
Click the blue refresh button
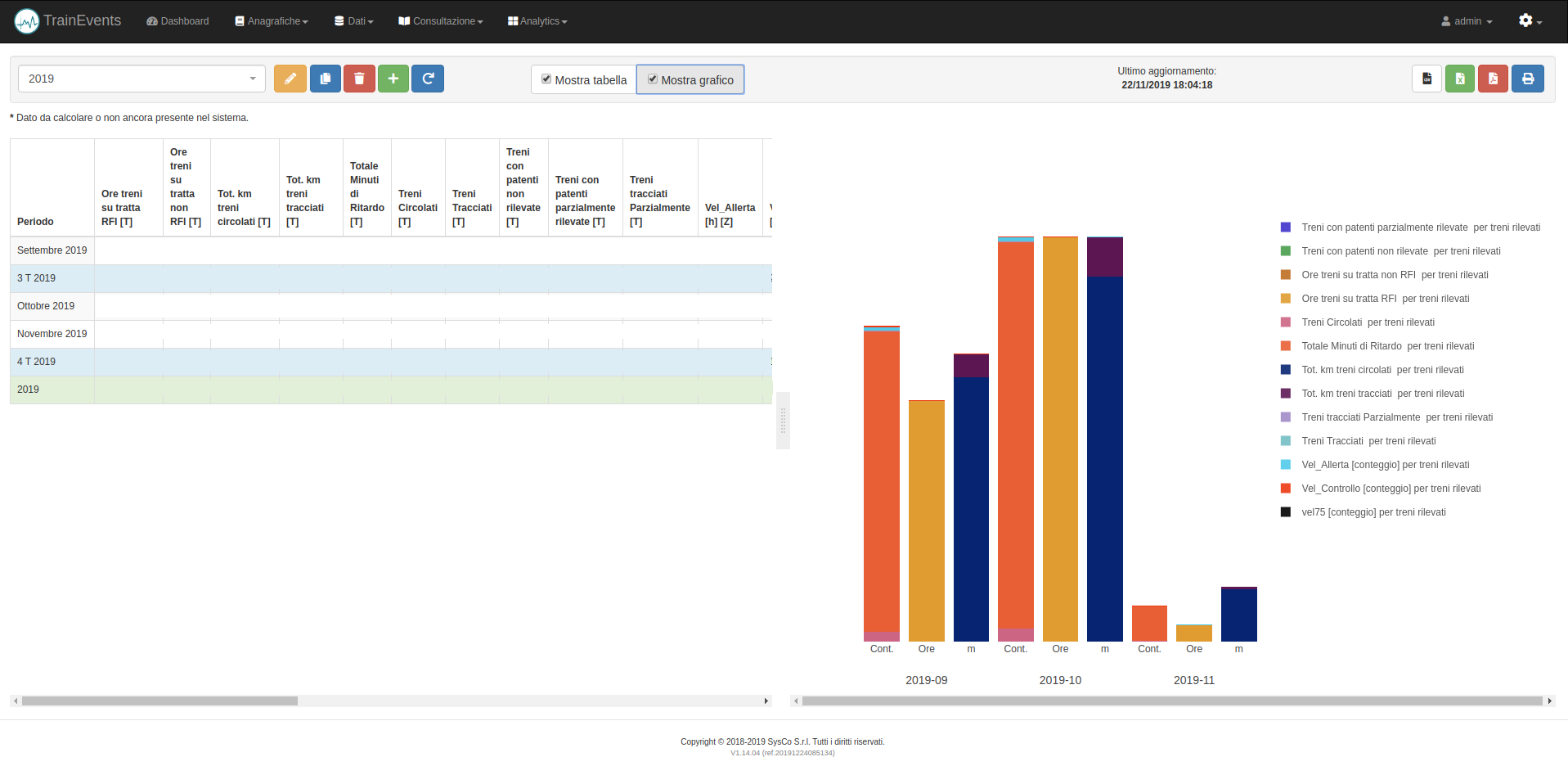pos(428,79)
